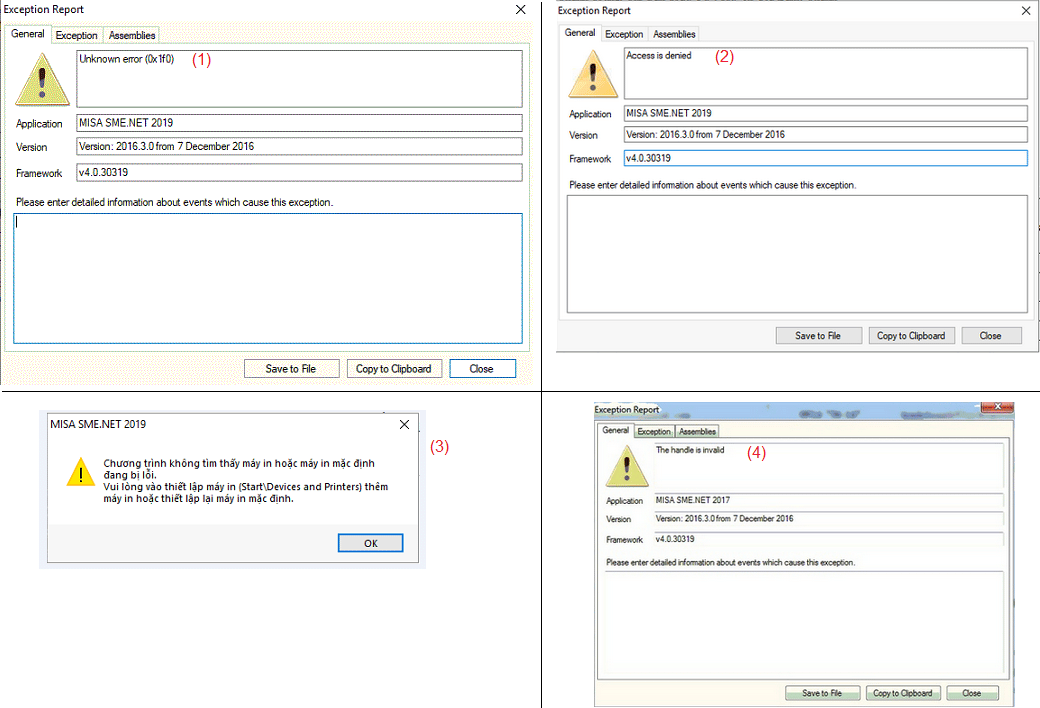
Task: Click Save to File in the handle is invalid dialog
Action: 822,693
